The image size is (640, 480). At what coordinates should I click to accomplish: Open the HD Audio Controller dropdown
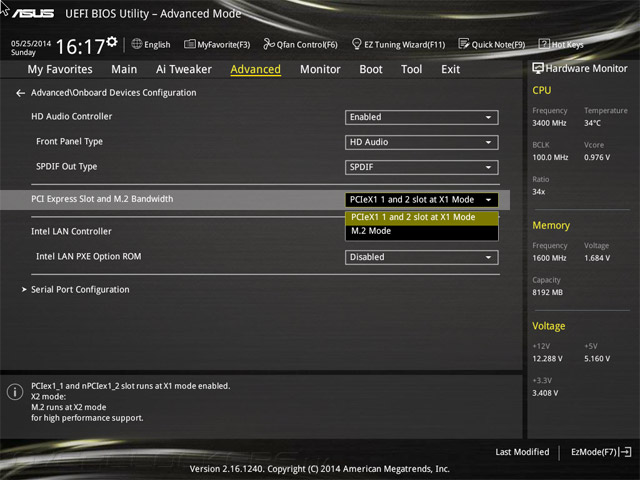coord(422,118)
